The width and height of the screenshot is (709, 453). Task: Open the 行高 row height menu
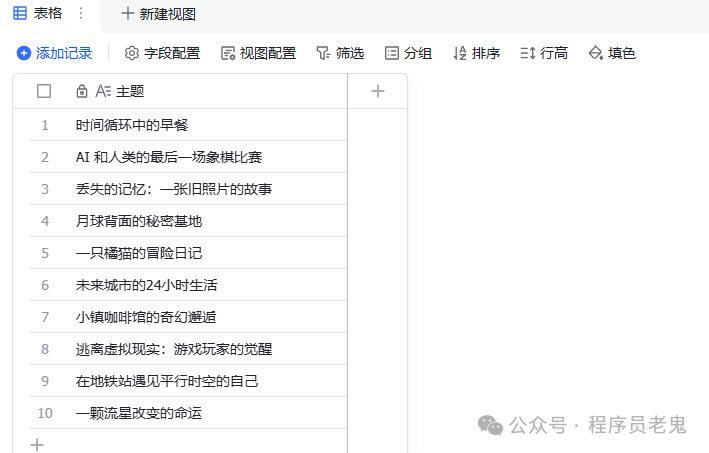tap(544, 53)
